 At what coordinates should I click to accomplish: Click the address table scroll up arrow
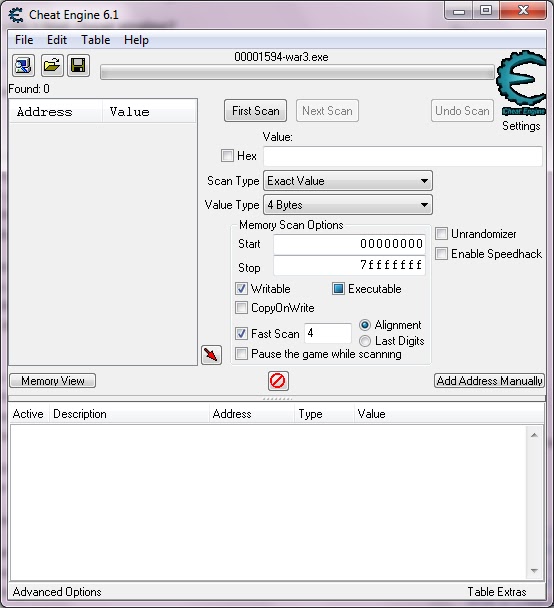pos(534,435)
